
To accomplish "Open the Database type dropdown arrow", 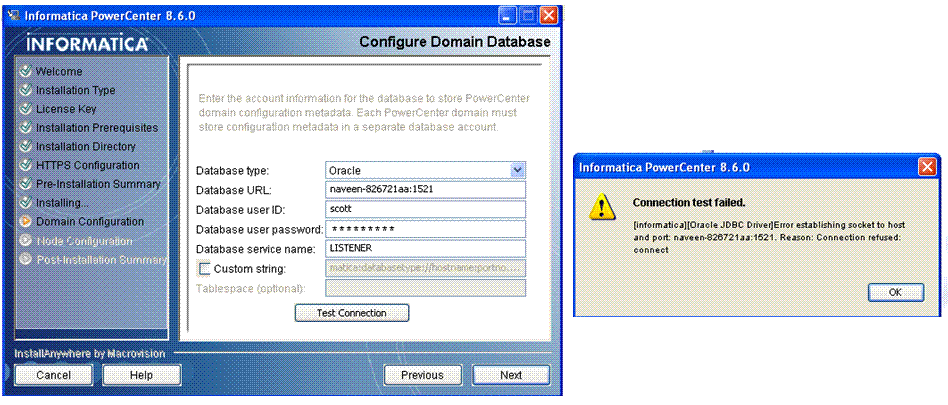I will (x=517, y=170).
